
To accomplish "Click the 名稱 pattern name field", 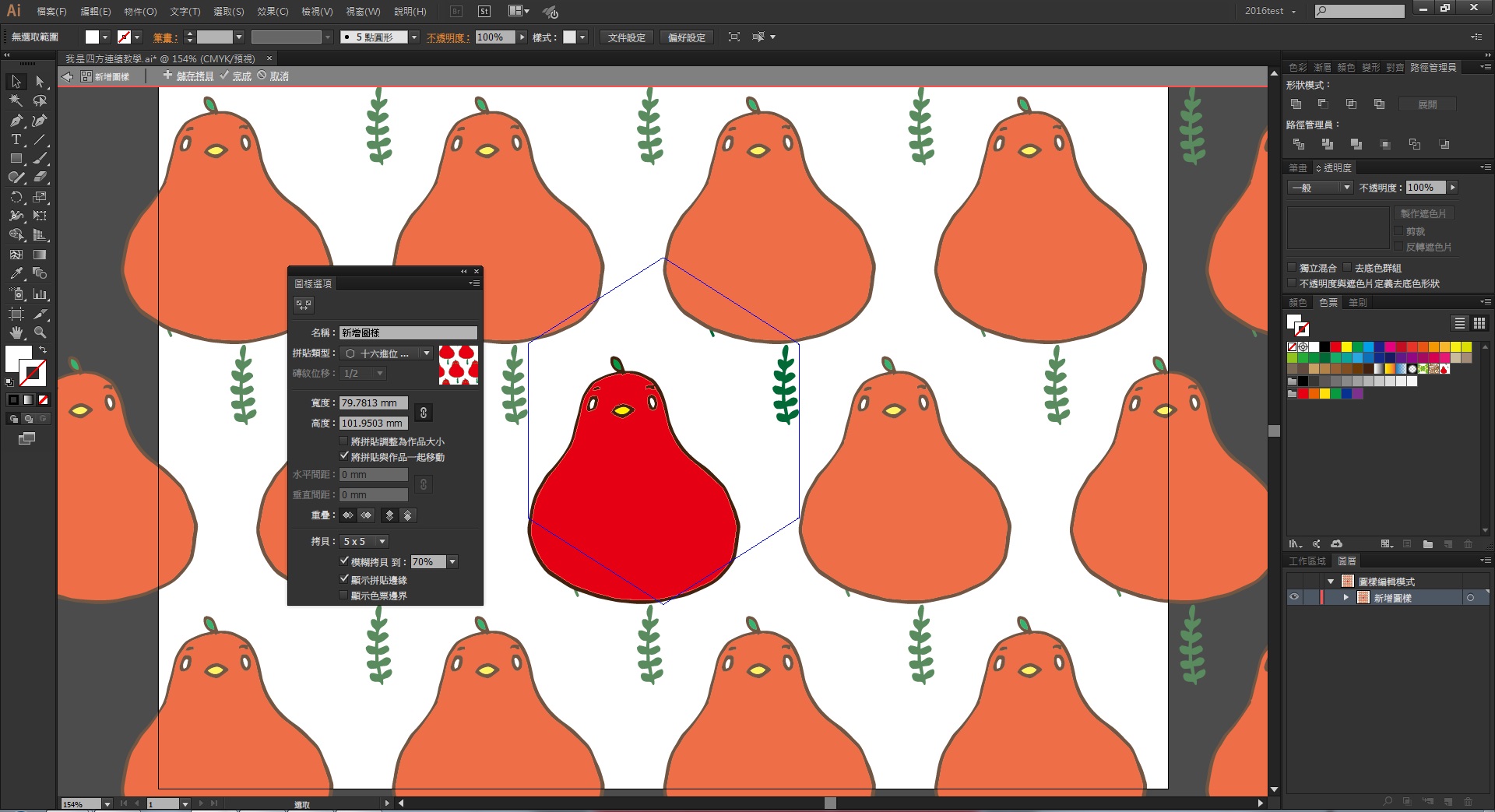I will 408,332.
